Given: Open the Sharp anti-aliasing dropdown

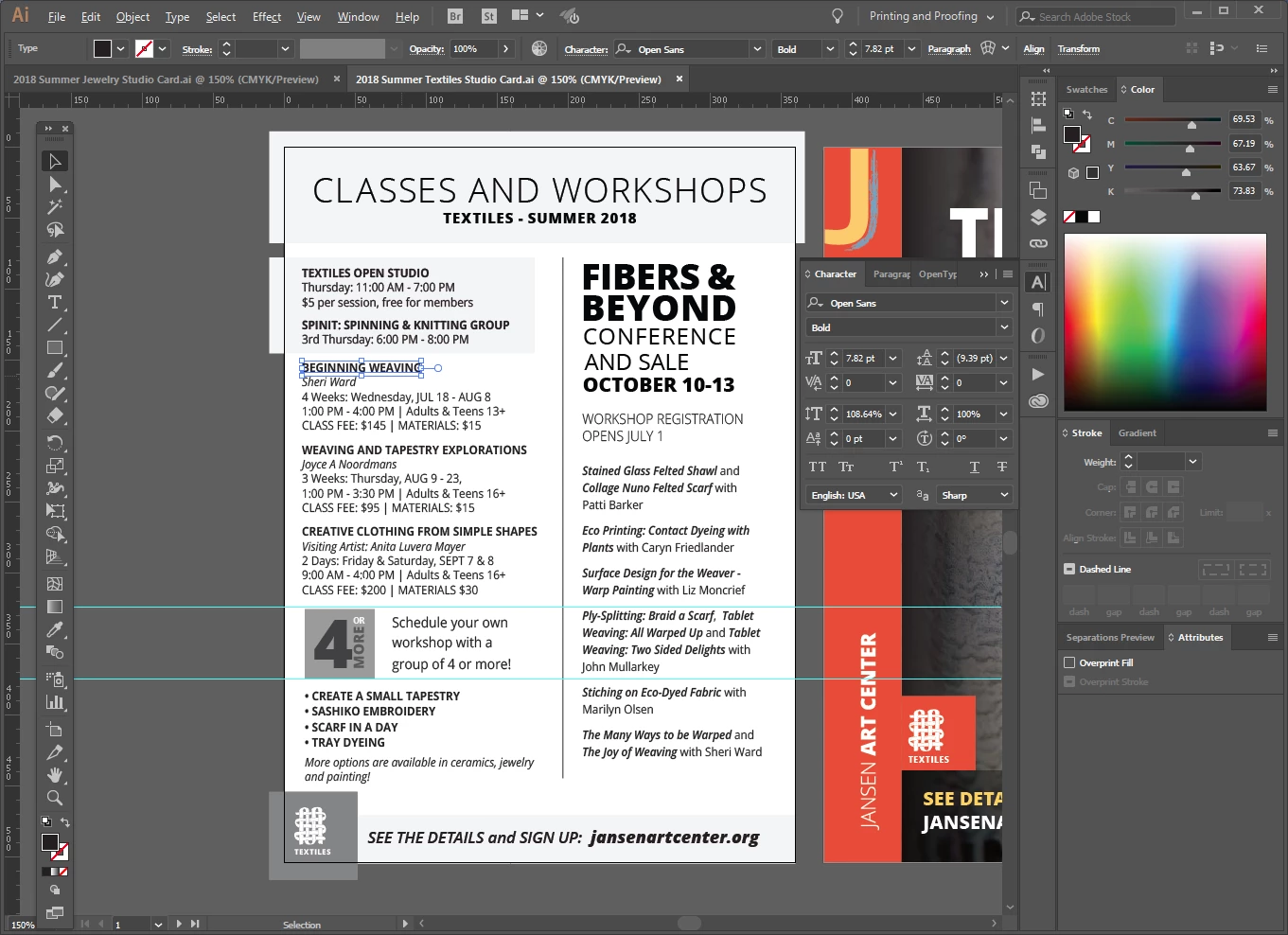Looking at the screenshot, I should click(x=975, y=495).
